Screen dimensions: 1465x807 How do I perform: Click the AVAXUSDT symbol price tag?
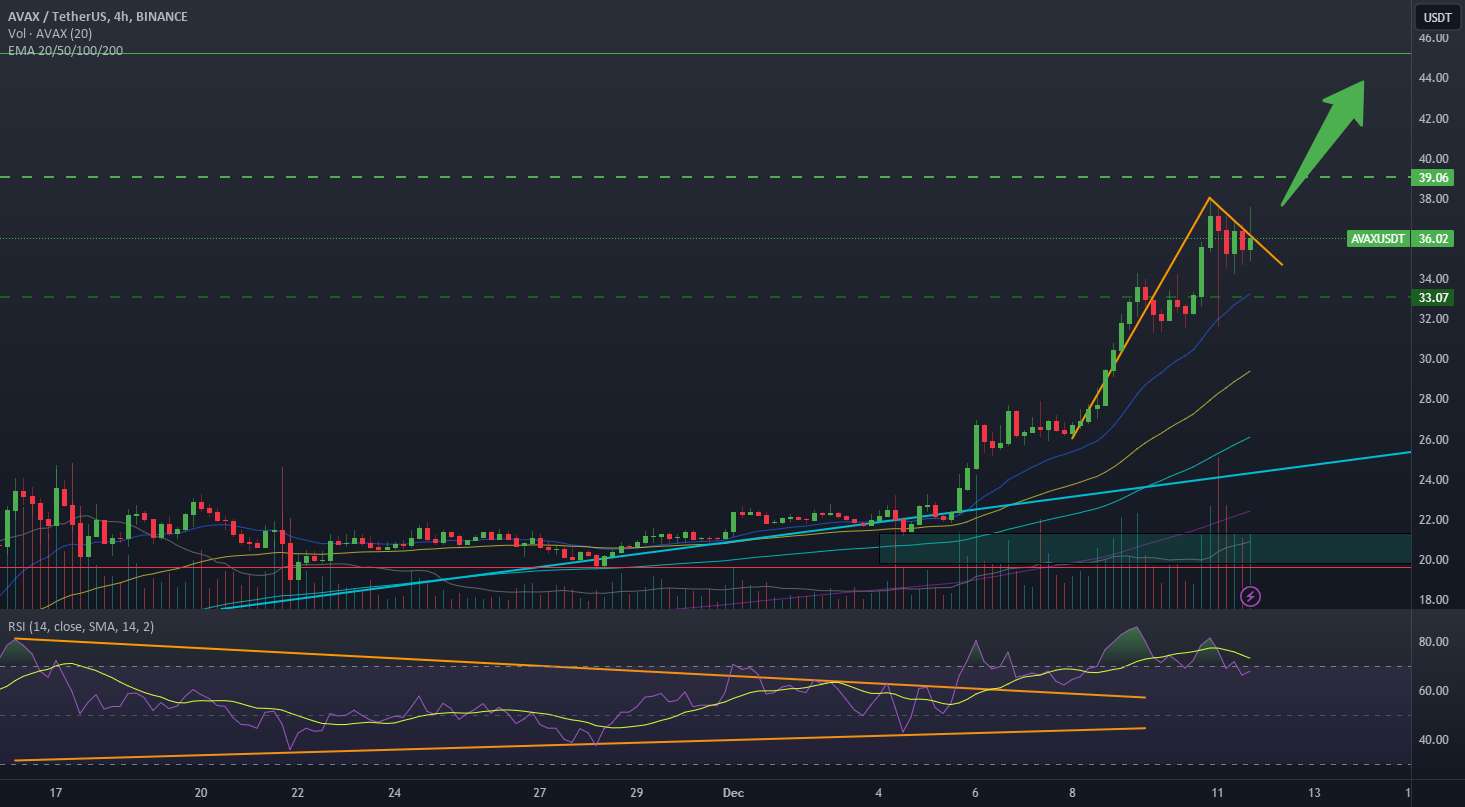coord(1378,239)
